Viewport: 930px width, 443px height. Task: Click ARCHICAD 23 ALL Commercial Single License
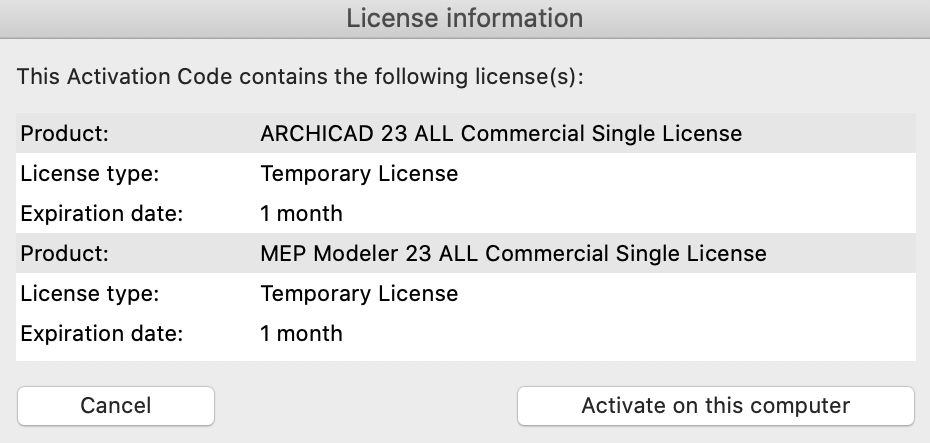tap(501, 133)
